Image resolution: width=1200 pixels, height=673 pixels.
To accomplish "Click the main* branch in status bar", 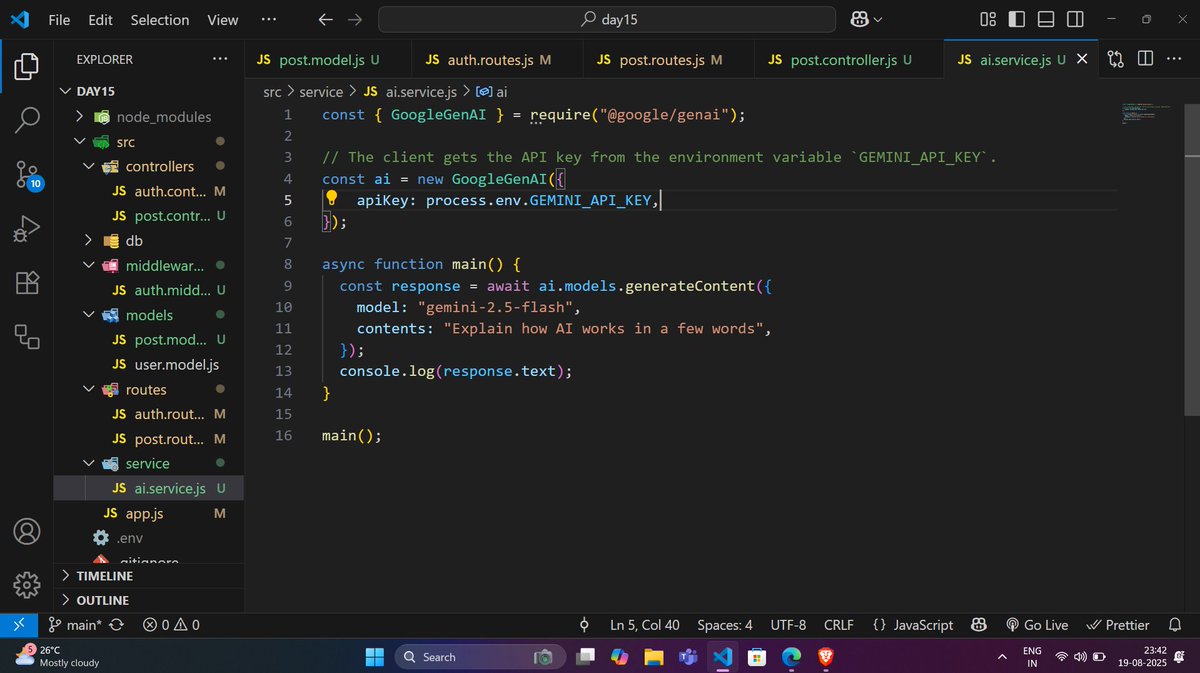I will [x=77, y=625].
